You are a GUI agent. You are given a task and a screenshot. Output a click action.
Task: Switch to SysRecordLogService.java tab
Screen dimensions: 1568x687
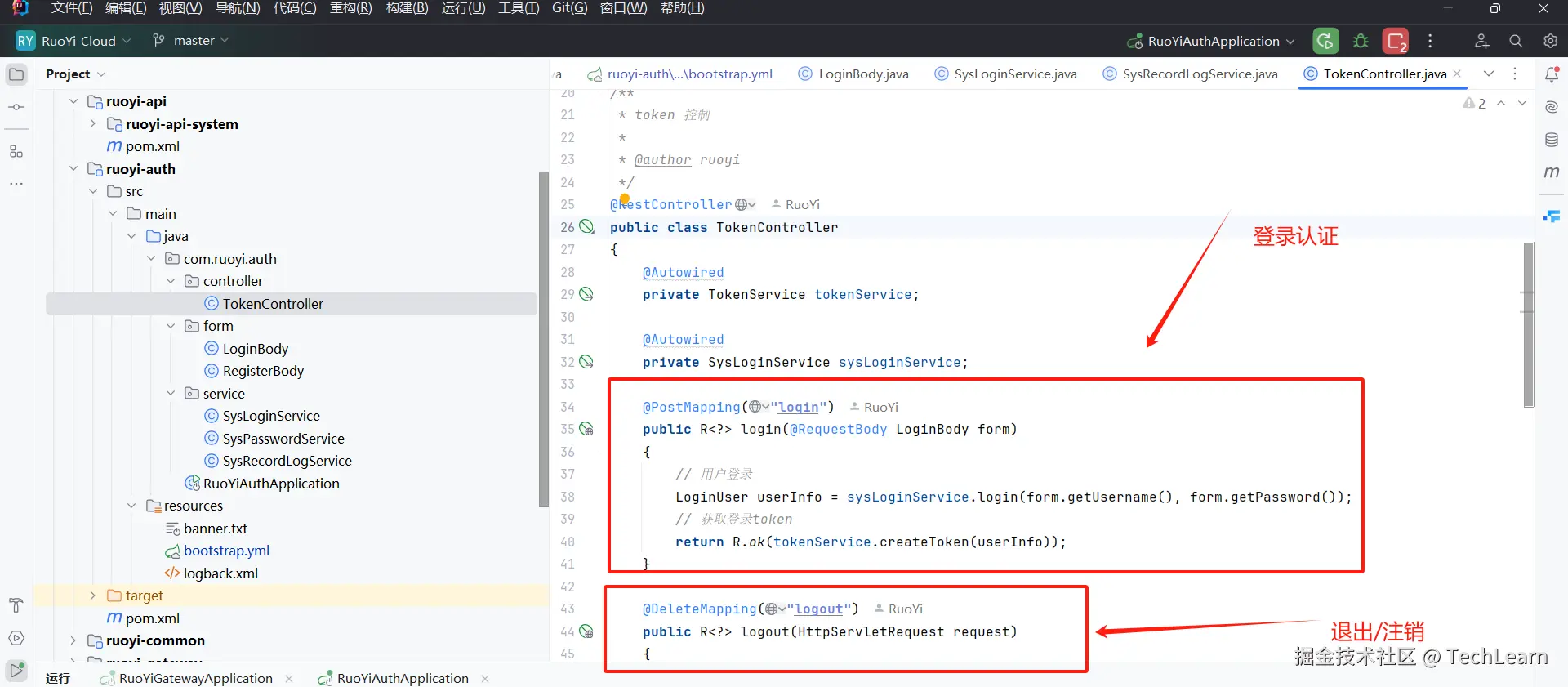click(1190, 74)
